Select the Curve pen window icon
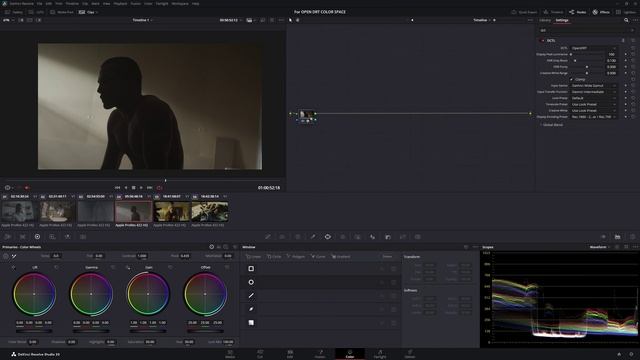 pos(251,309)
